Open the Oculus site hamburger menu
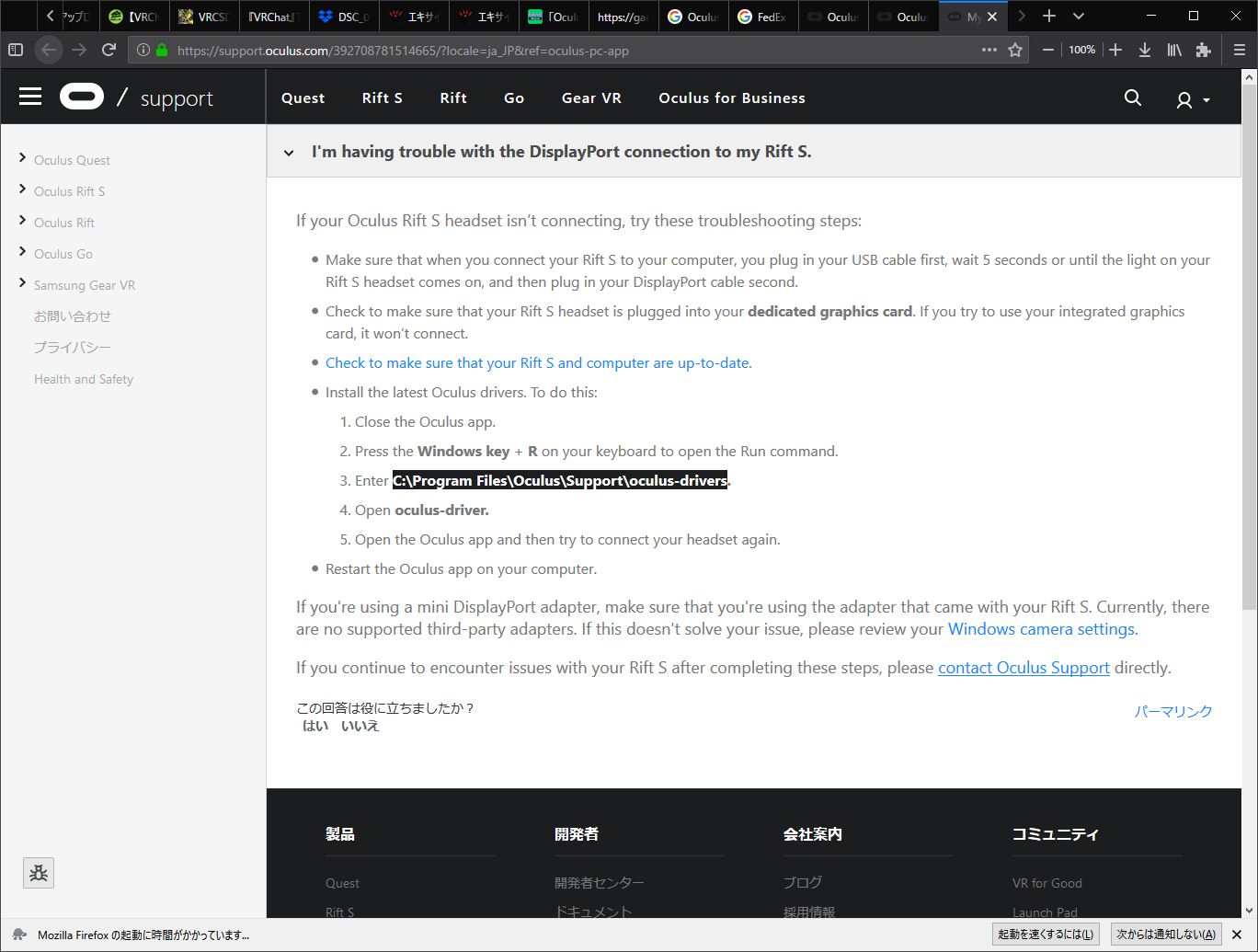Image resolution: width=1258 pixels, height=952 pixels. tap(30, 97)
